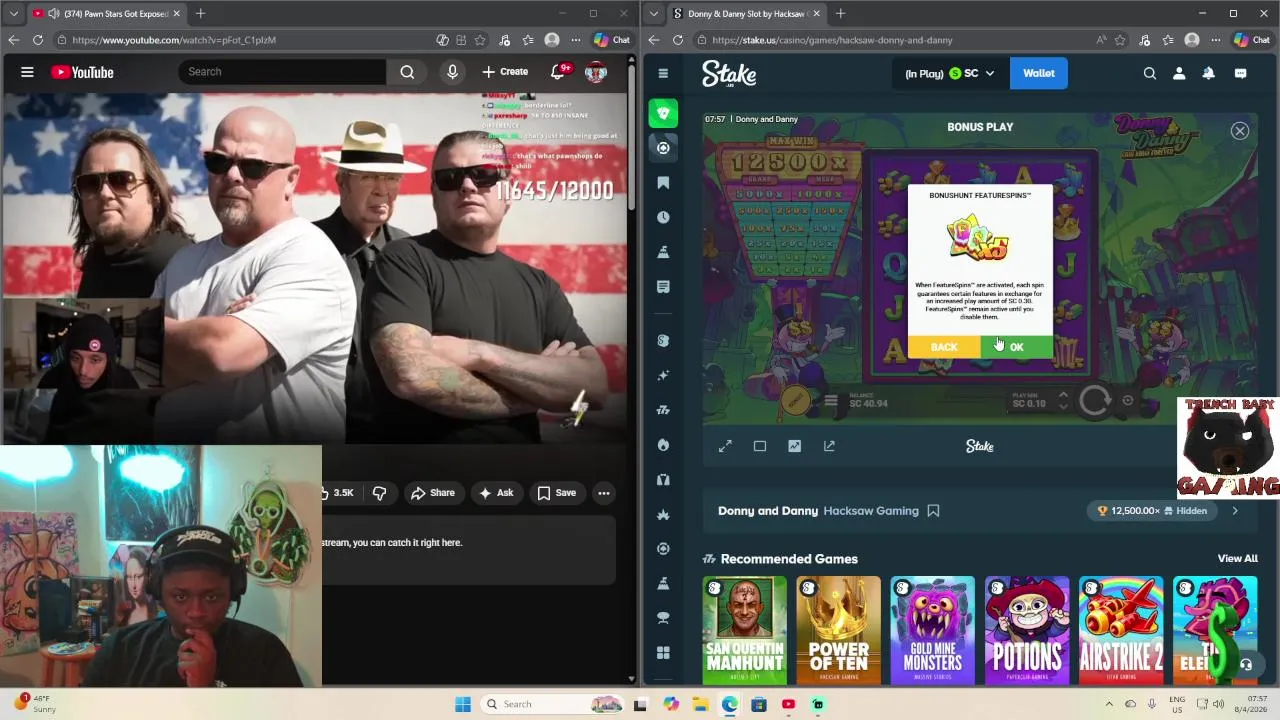Open more actions ellipsis under video
Screen dimensions: 1280x720
pyautogui.click(x=604, y=493)
